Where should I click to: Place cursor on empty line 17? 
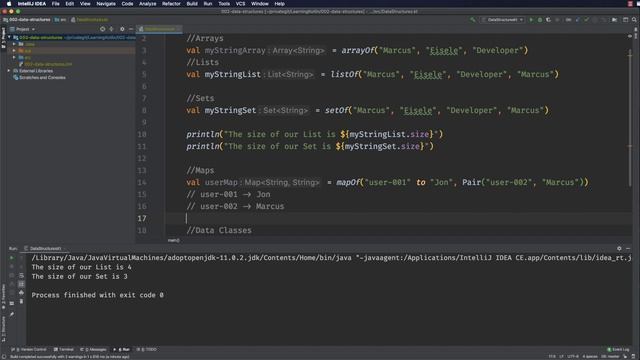[x=399, y=218]
